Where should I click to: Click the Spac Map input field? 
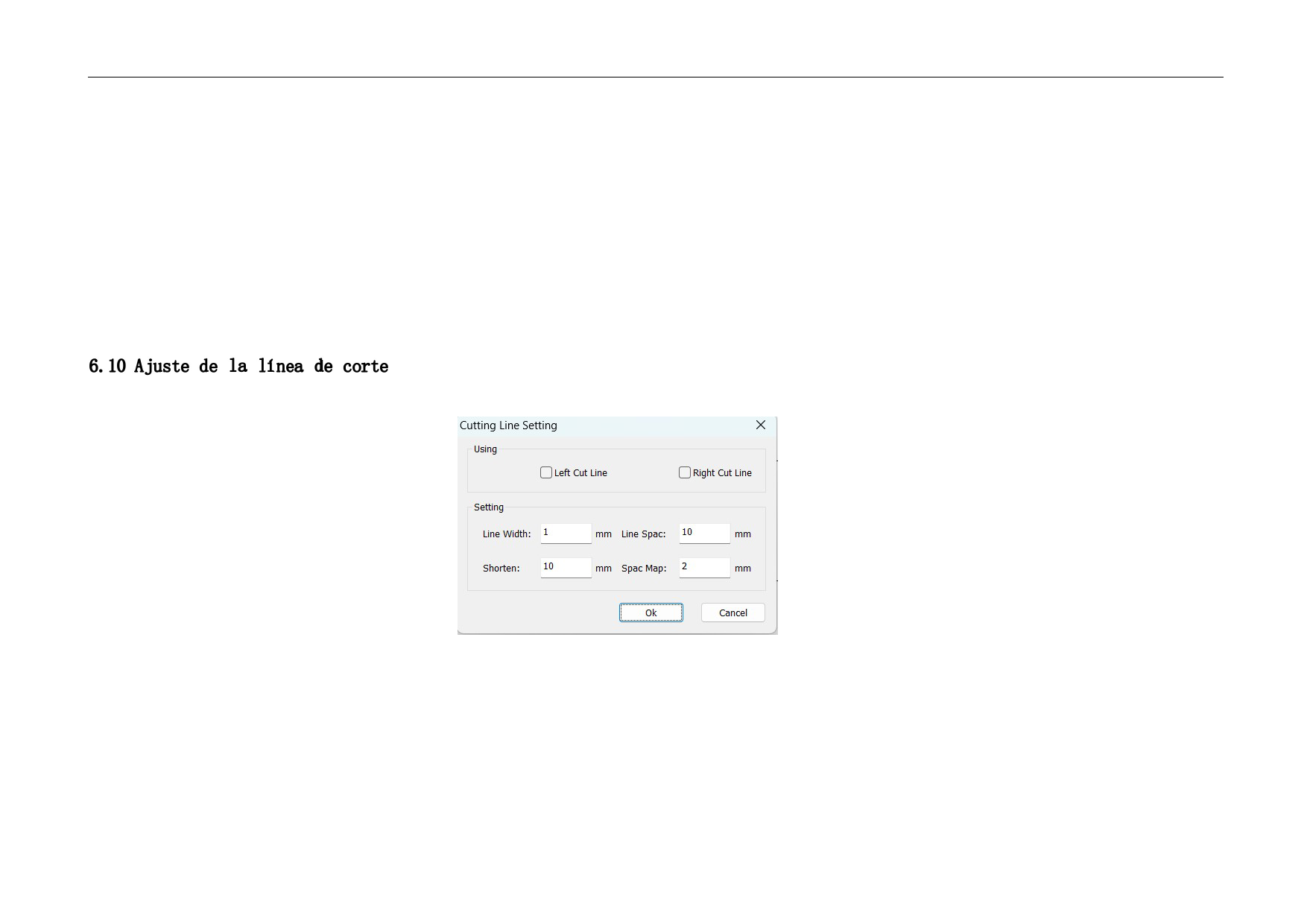(704, 568)
